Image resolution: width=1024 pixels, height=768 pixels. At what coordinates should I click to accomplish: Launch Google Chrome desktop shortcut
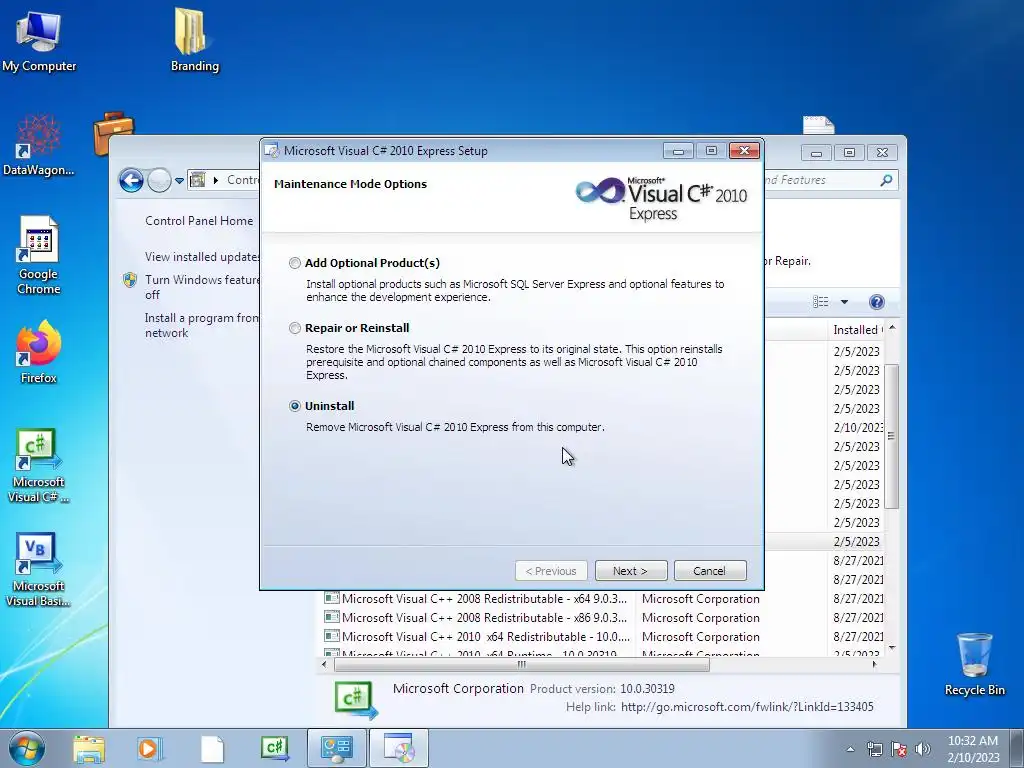tap(39, 256)
